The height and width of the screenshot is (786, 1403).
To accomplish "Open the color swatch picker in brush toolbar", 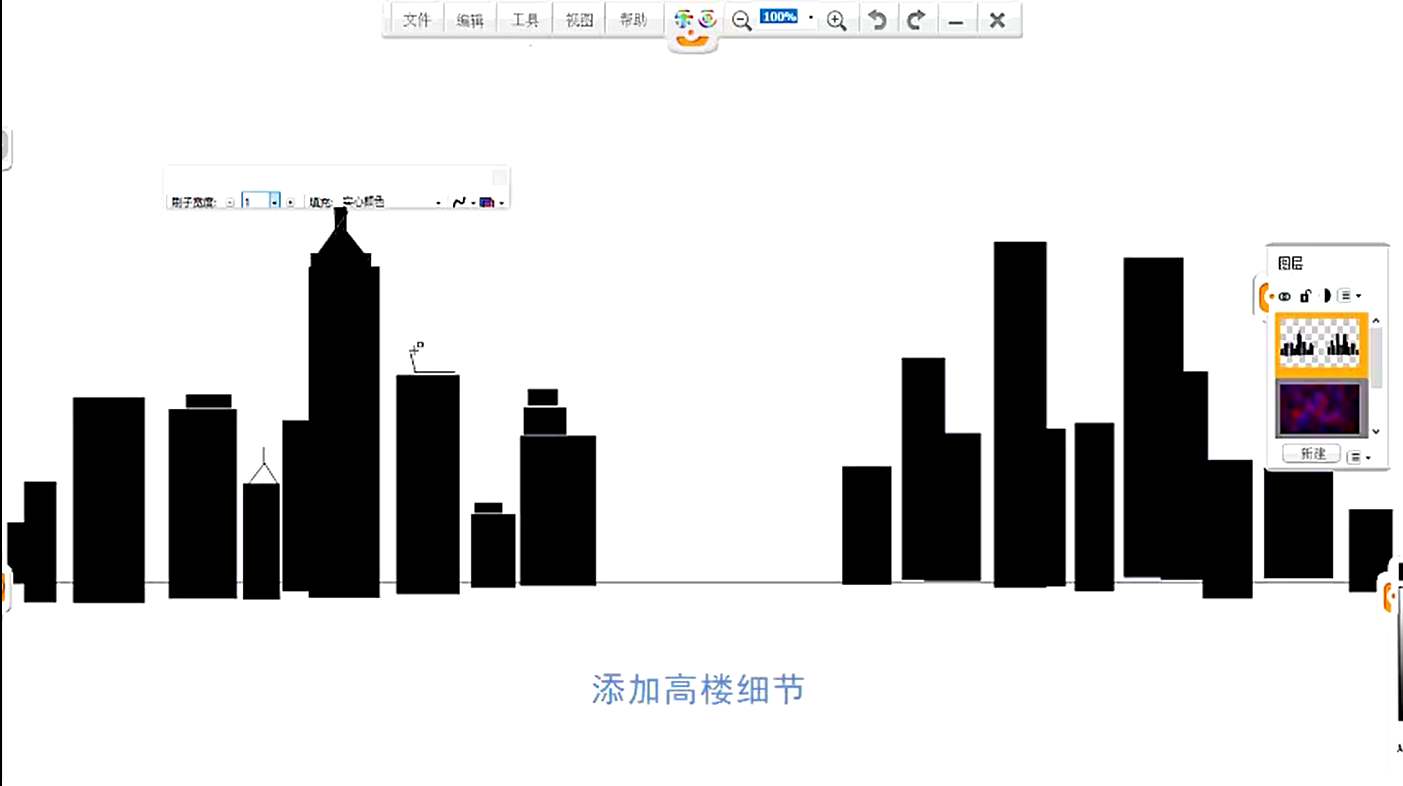I will [x=489, y=202].
